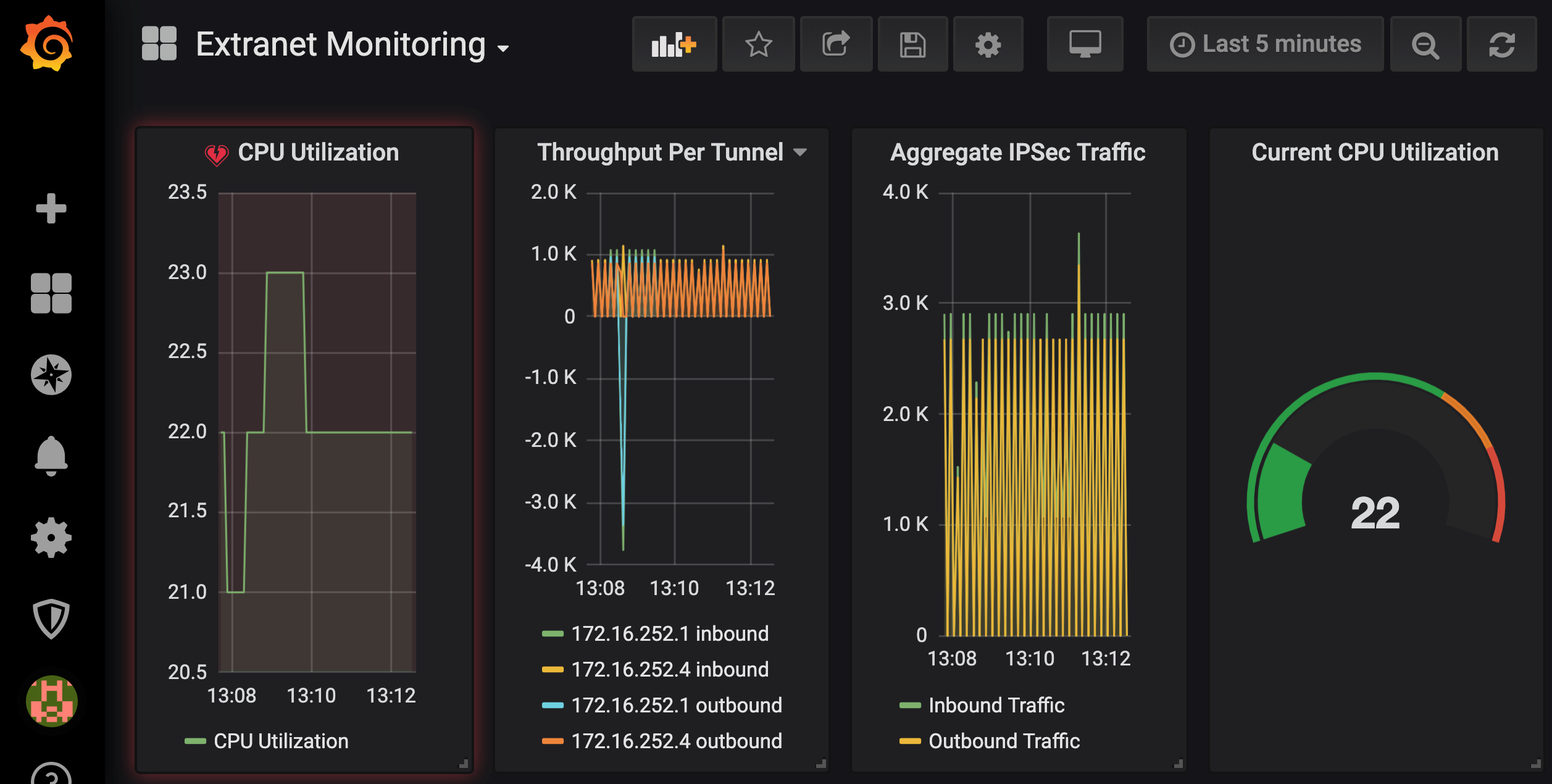This screenshot has height=784, width=1552.
Task: Click the Grafana logo home icon
Action: point(47,44)
